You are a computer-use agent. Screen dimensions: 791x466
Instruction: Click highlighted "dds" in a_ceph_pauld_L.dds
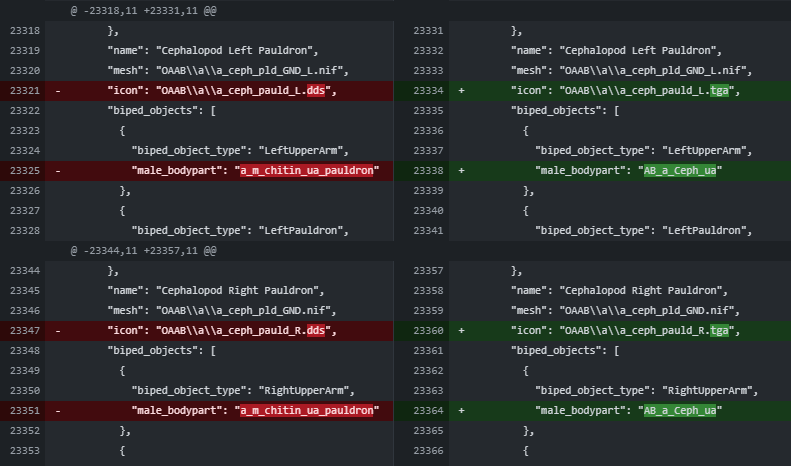[x=316, y=91]
